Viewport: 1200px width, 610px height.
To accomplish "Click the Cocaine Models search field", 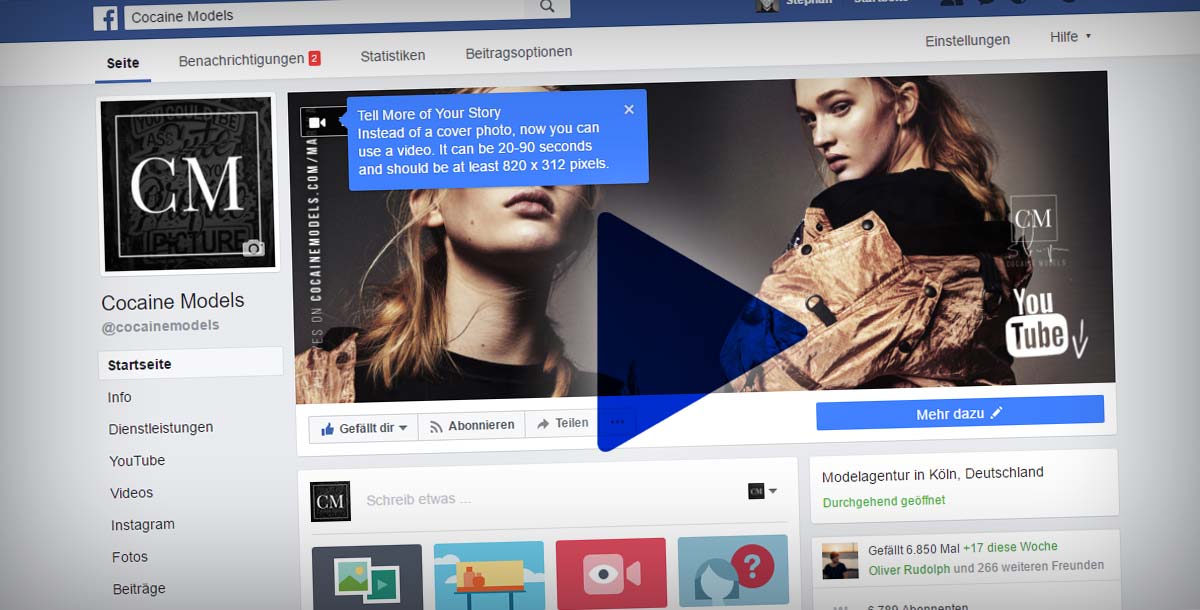I will point(325,13).
